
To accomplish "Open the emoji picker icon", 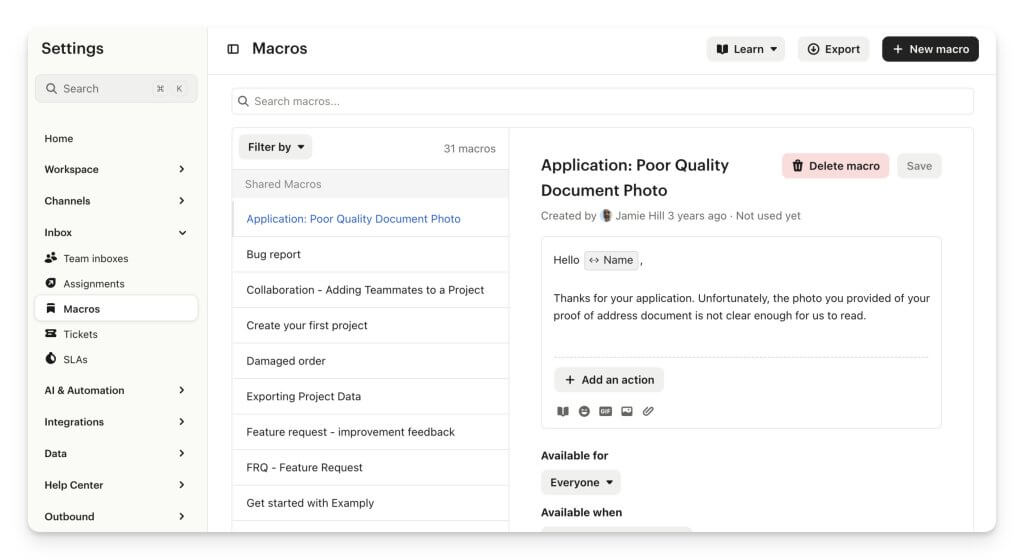I will point(584,411).
